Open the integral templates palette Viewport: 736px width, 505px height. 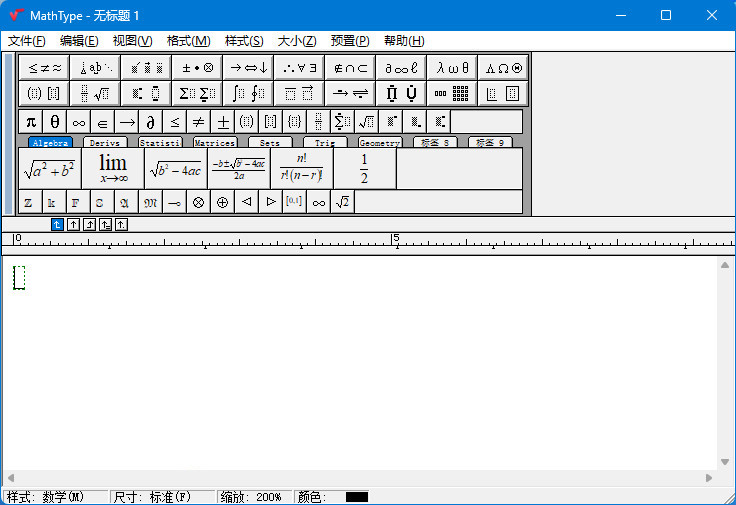(x=248, y=93)
